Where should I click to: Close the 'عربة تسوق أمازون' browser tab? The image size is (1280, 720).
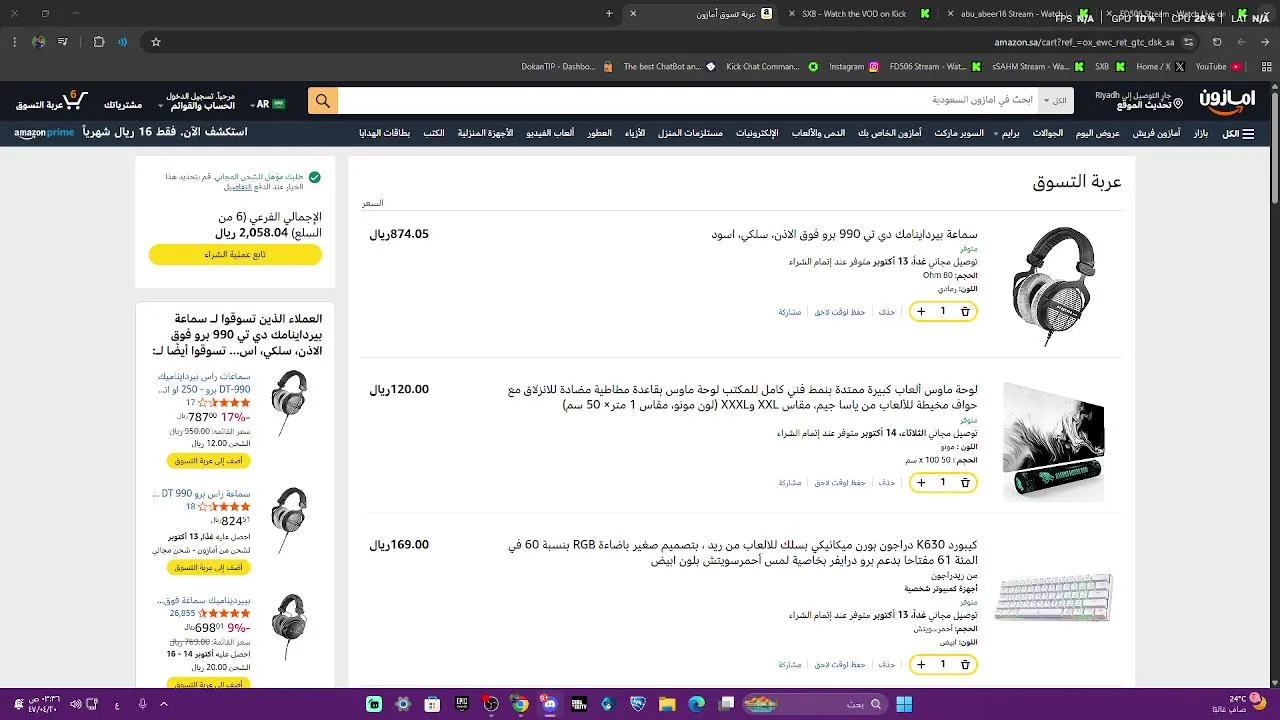632,14
